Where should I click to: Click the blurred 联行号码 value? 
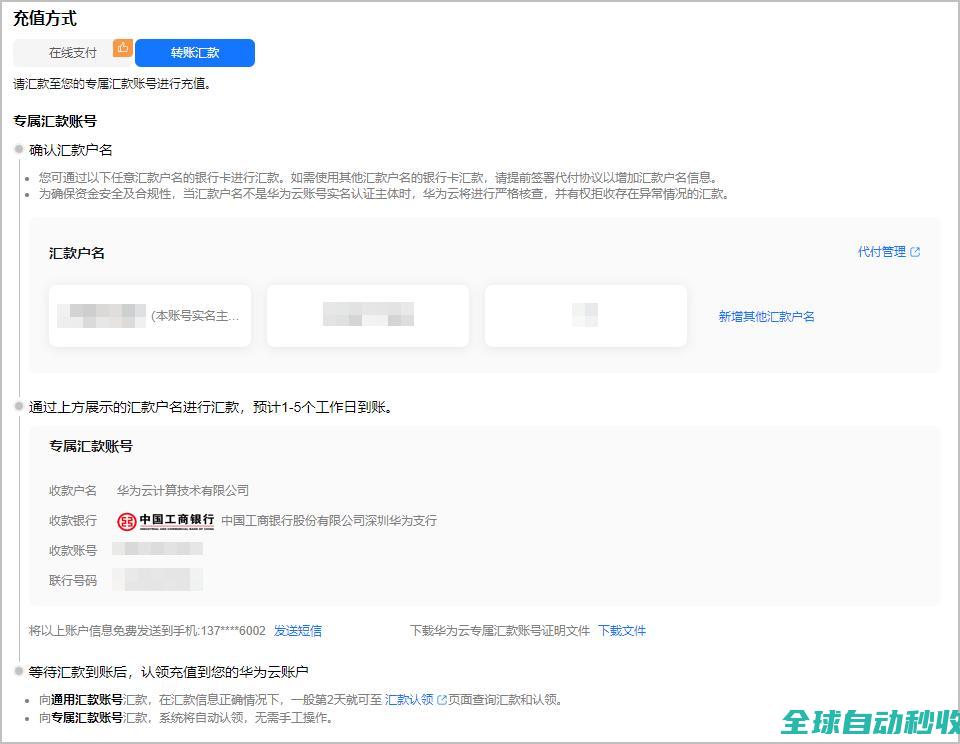[157, 579]
